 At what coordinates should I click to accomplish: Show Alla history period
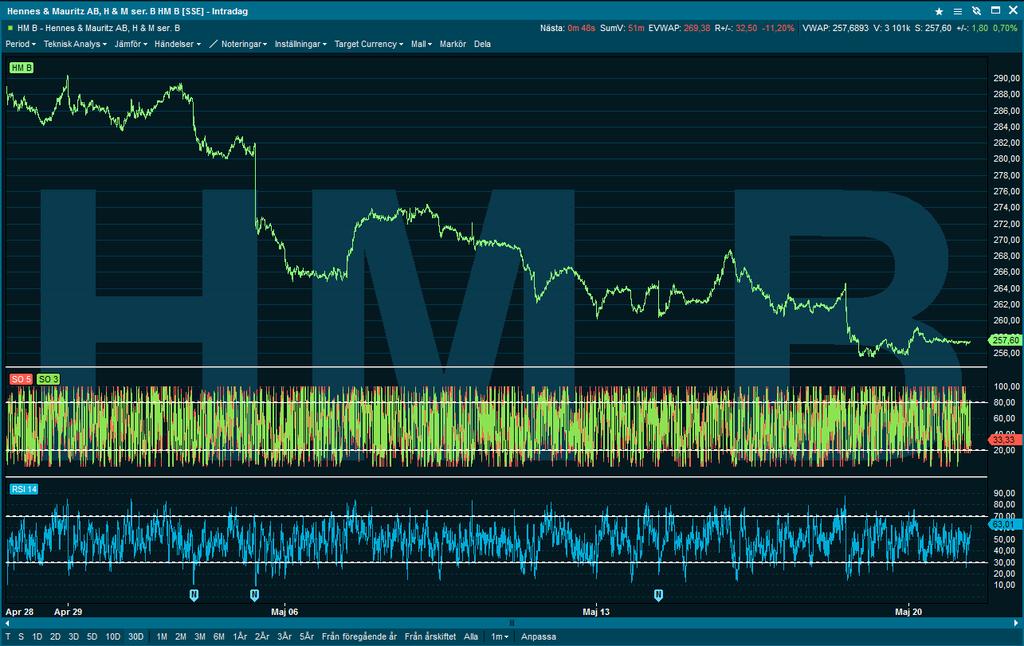click(x=471, y=636)
